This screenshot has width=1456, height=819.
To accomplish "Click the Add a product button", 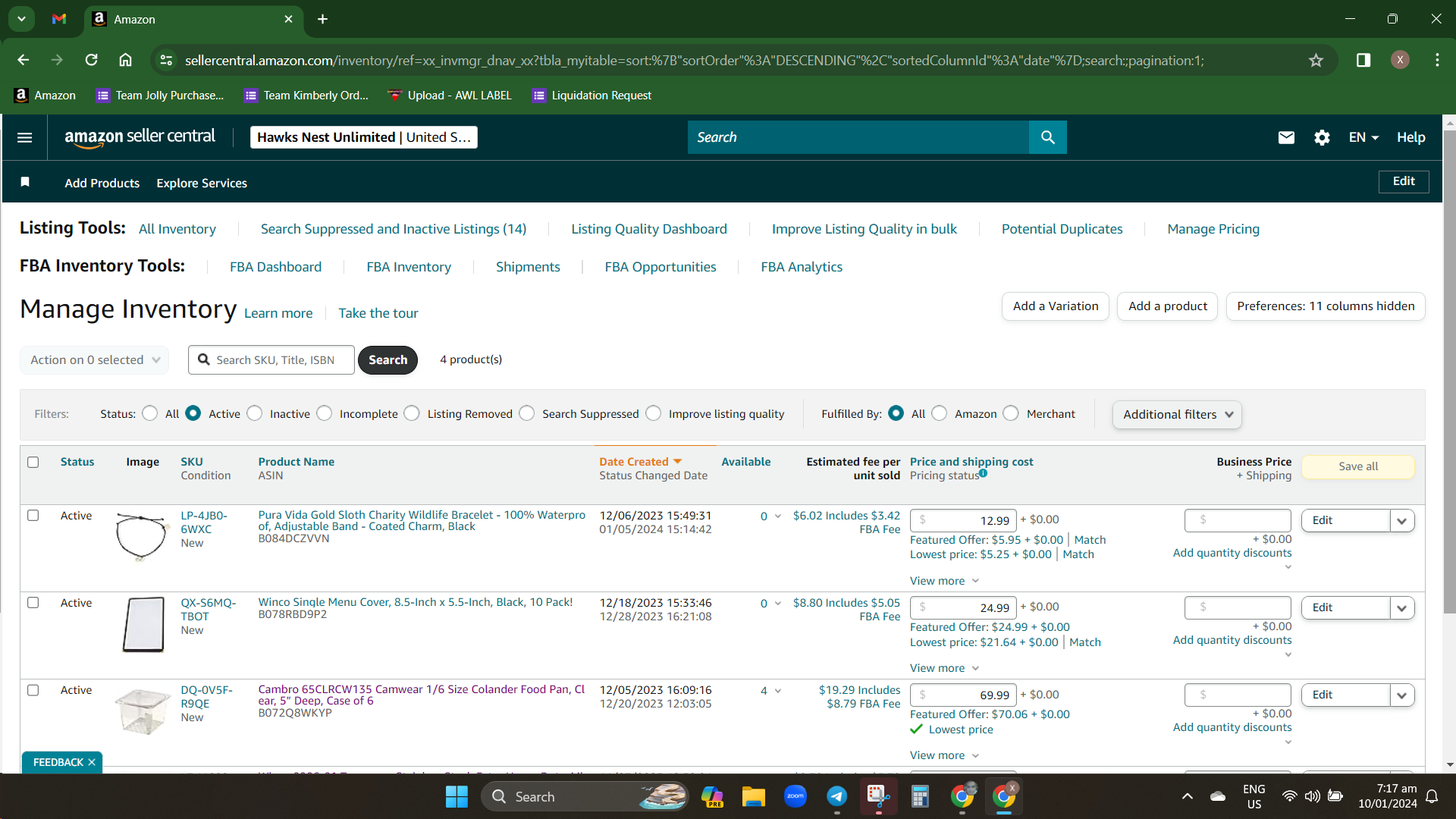I will 1168,306.
